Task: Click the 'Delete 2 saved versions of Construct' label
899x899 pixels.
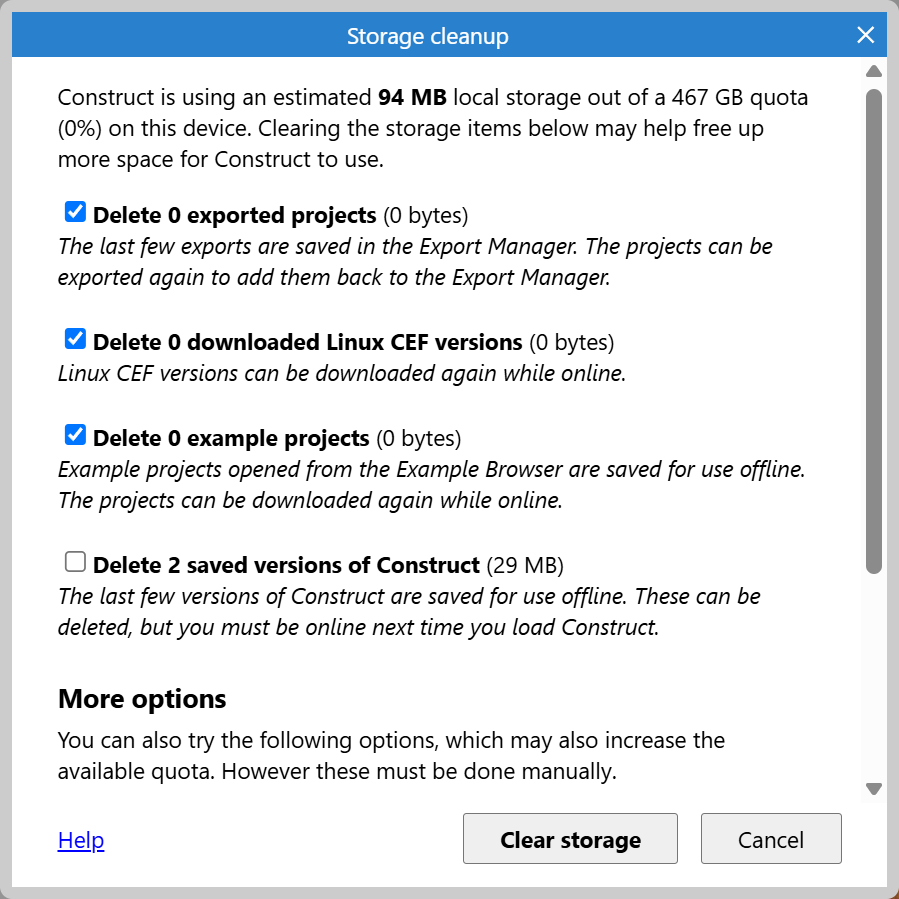Action: coord(286,565)
